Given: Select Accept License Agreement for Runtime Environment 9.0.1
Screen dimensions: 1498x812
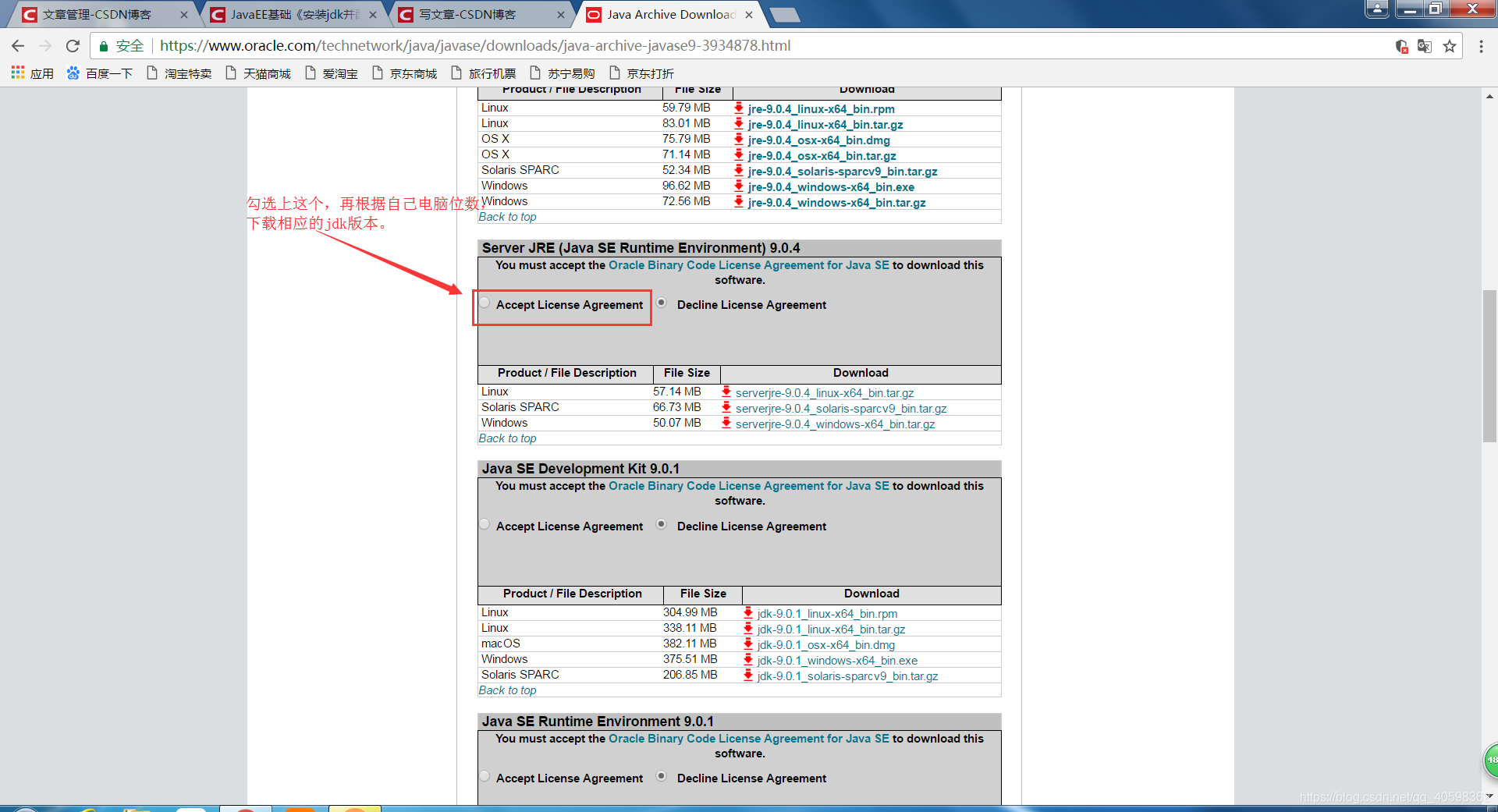Looking at the screenshot, I should [485, 777].
